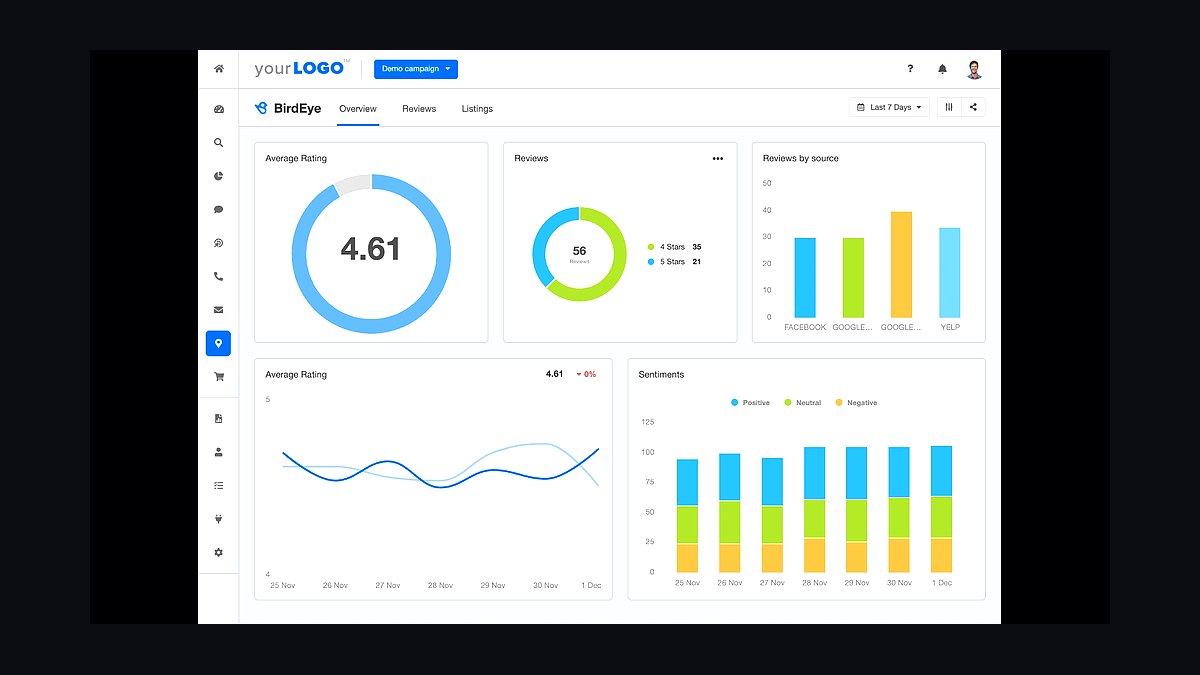Viewport: 1200px width, 675px height.
Task: Switch to the Overview tab
Action: [358, 108]
